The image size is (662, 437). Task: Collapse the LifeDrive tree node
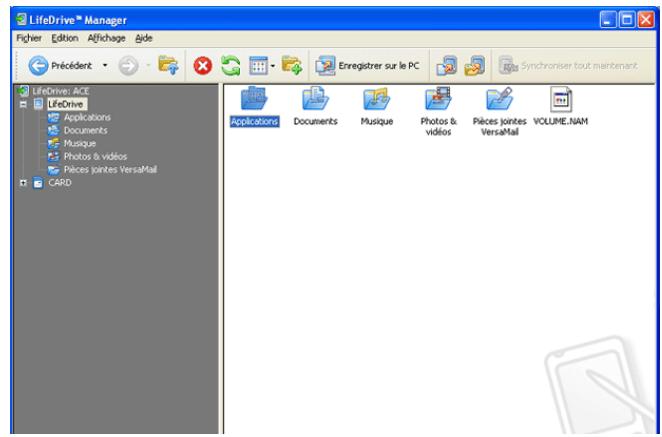coord(24,104)
